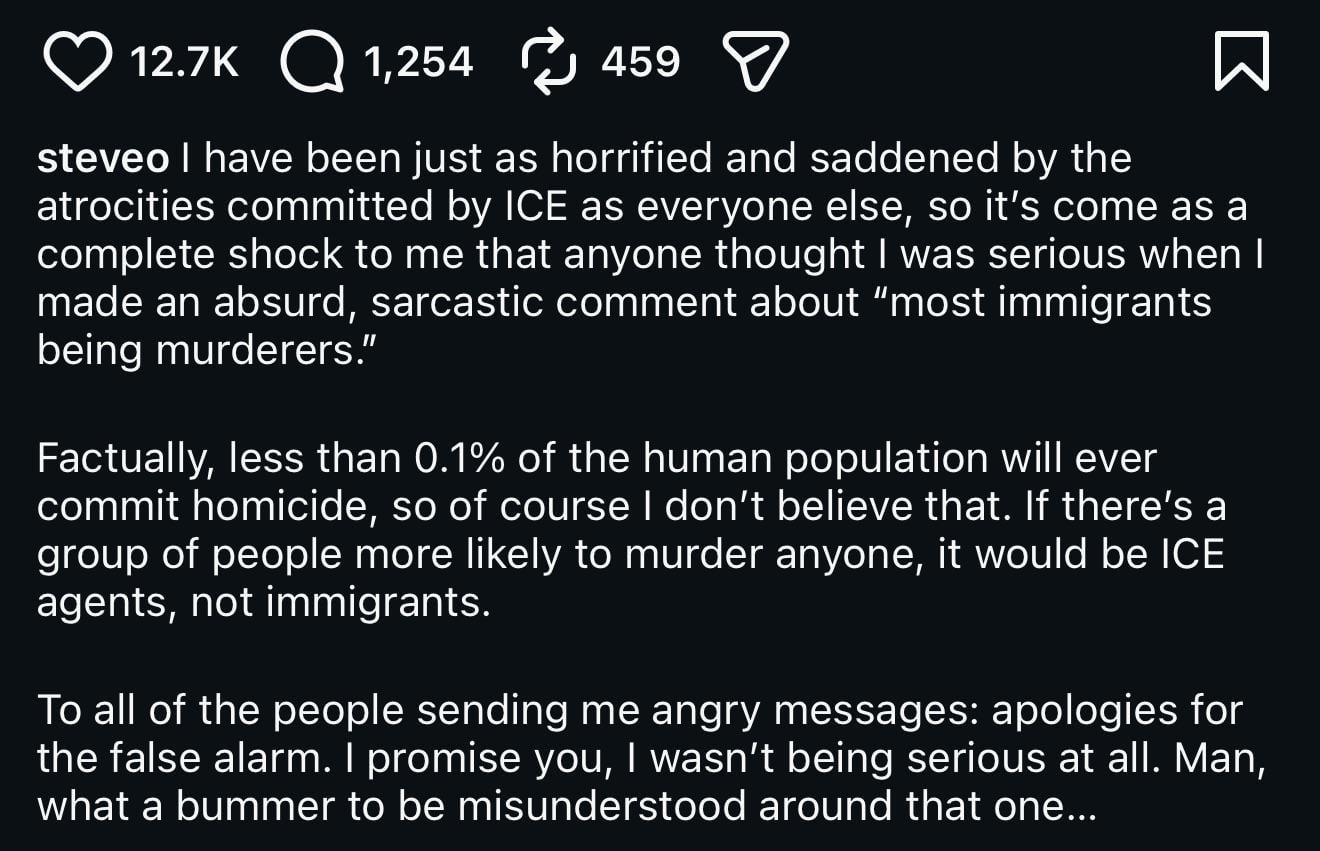Like the post with the heart icon
This screenshot has width=1320, height=851.
point(78,62)
